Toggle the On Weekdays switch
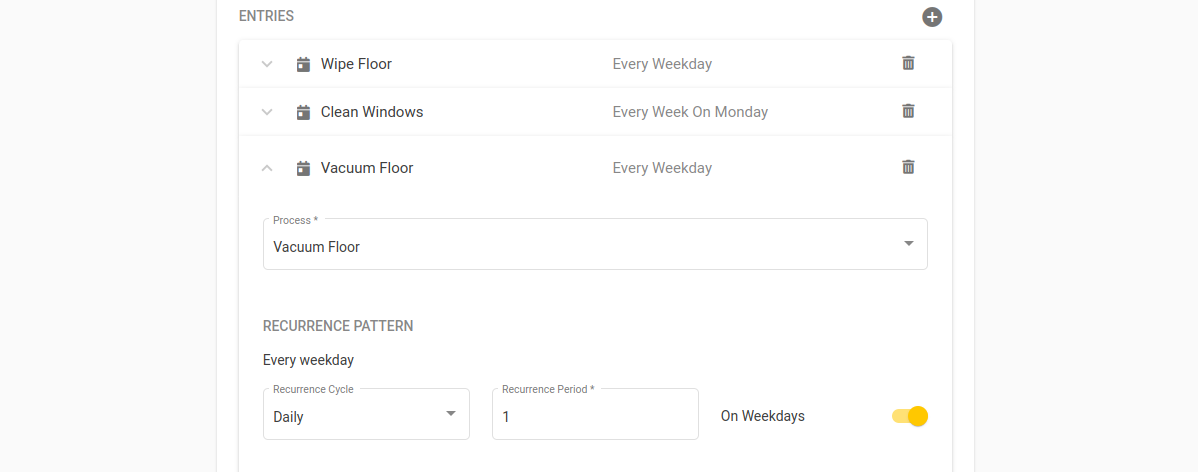The image size is (1198, 472). 910,416
